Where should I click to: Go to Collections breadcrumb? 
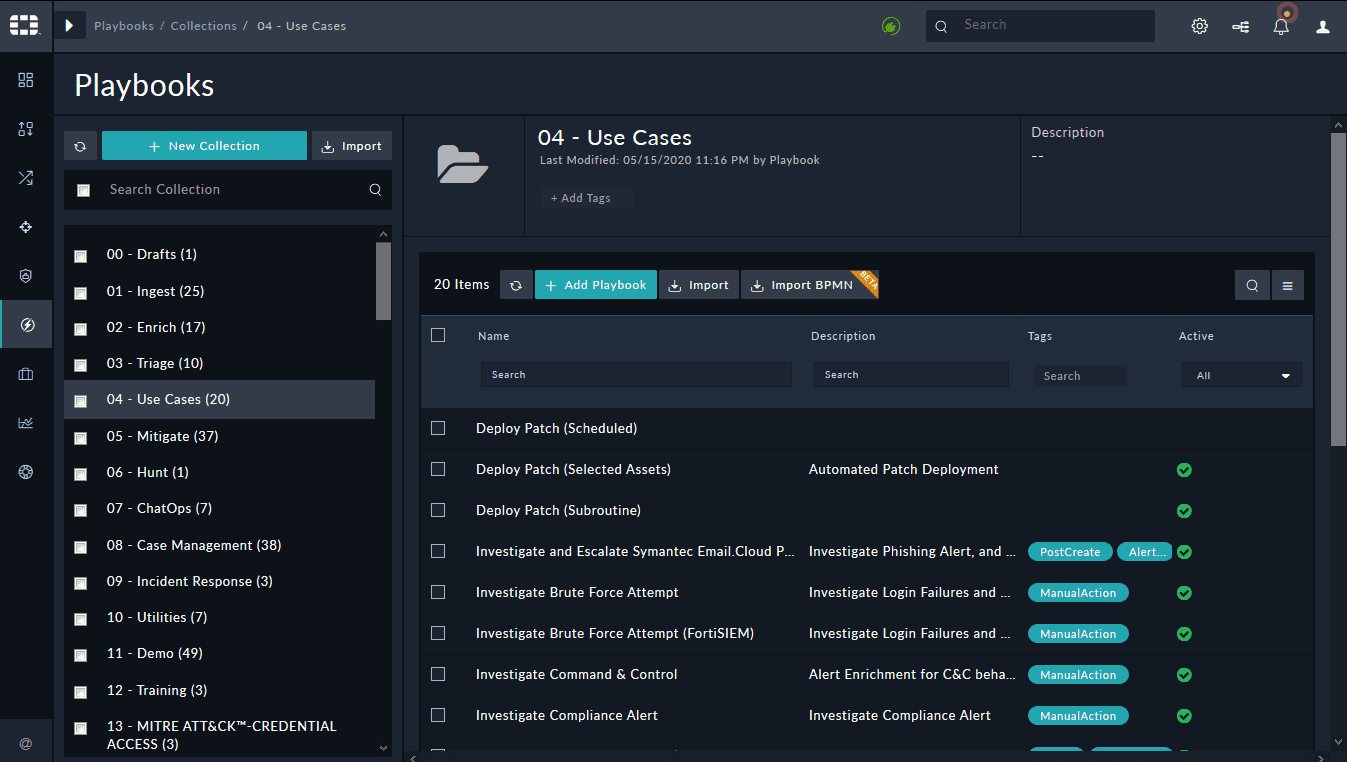(203, 26)
